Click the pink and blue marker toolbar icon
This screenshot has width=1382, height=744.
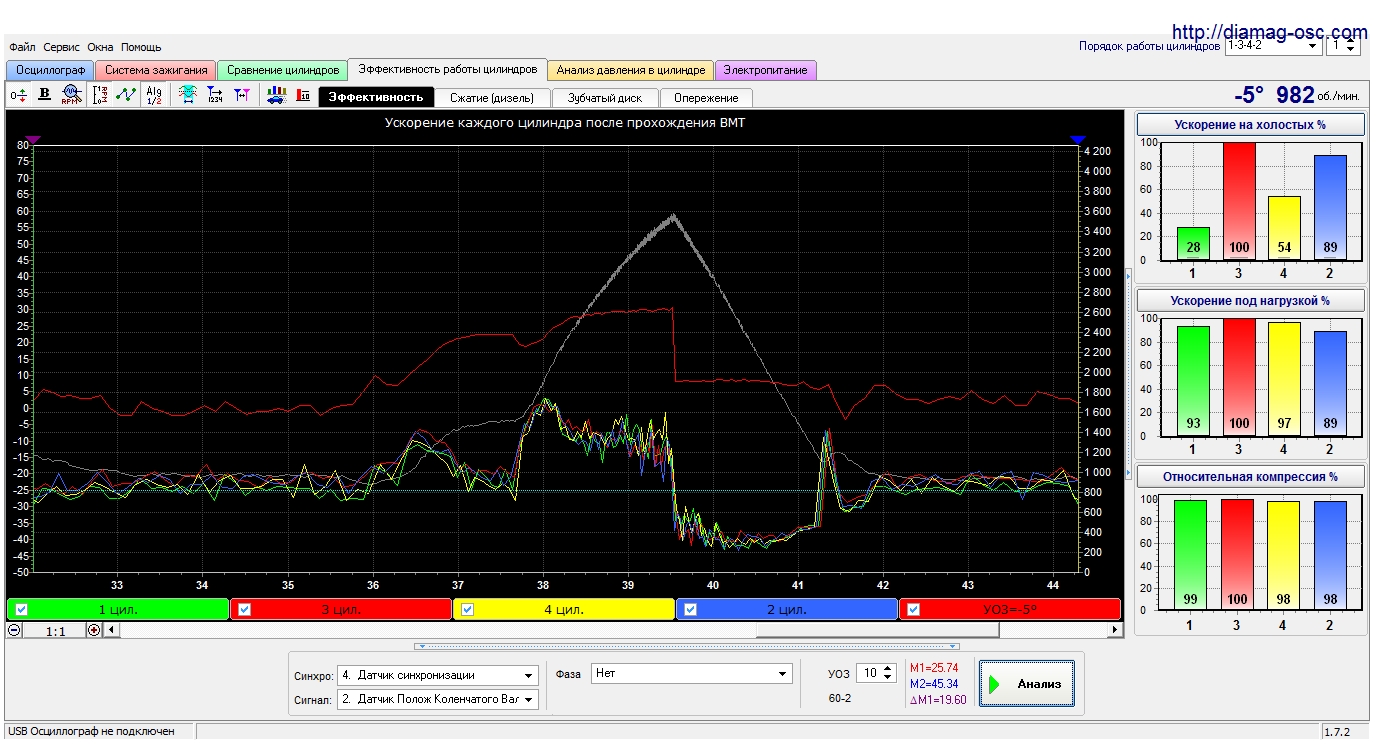point(241,95)
